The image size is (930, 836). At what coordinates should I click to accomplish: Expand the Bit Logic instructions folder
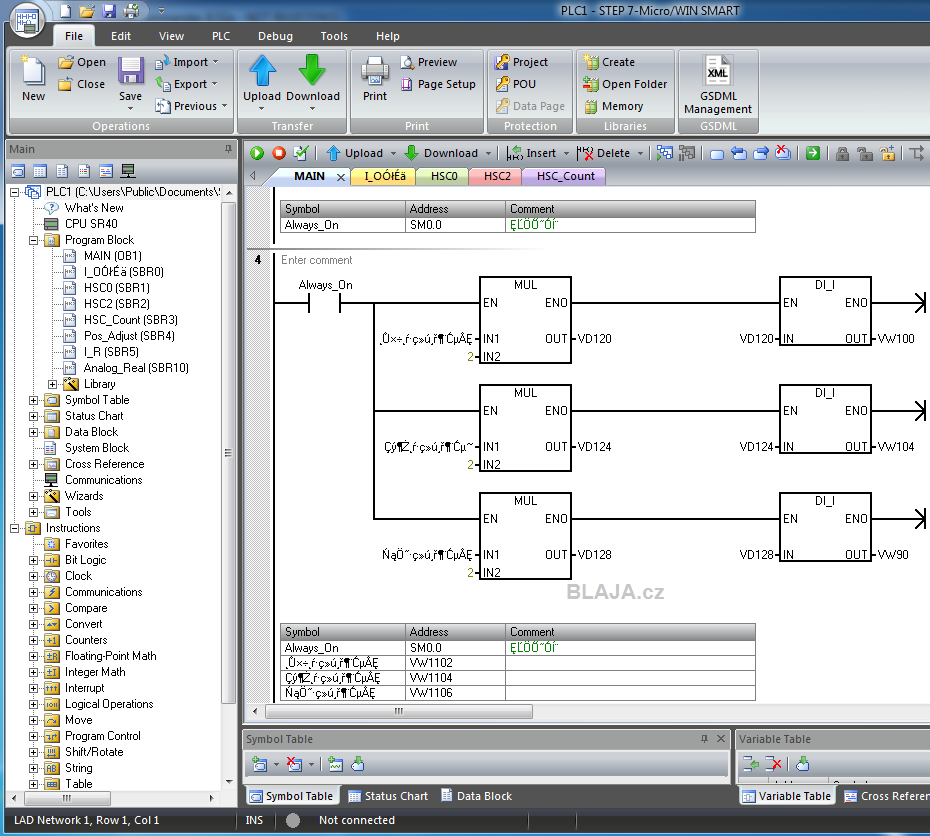coord(34,560)
